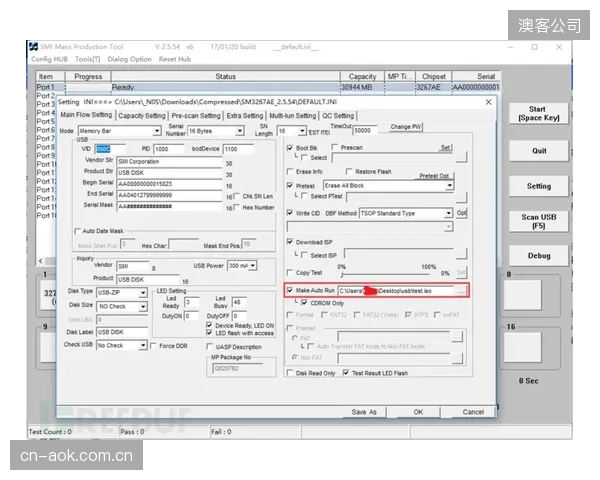Open the Serial Number 16 Bytes dropdown
600x480 pixels.
240,131
